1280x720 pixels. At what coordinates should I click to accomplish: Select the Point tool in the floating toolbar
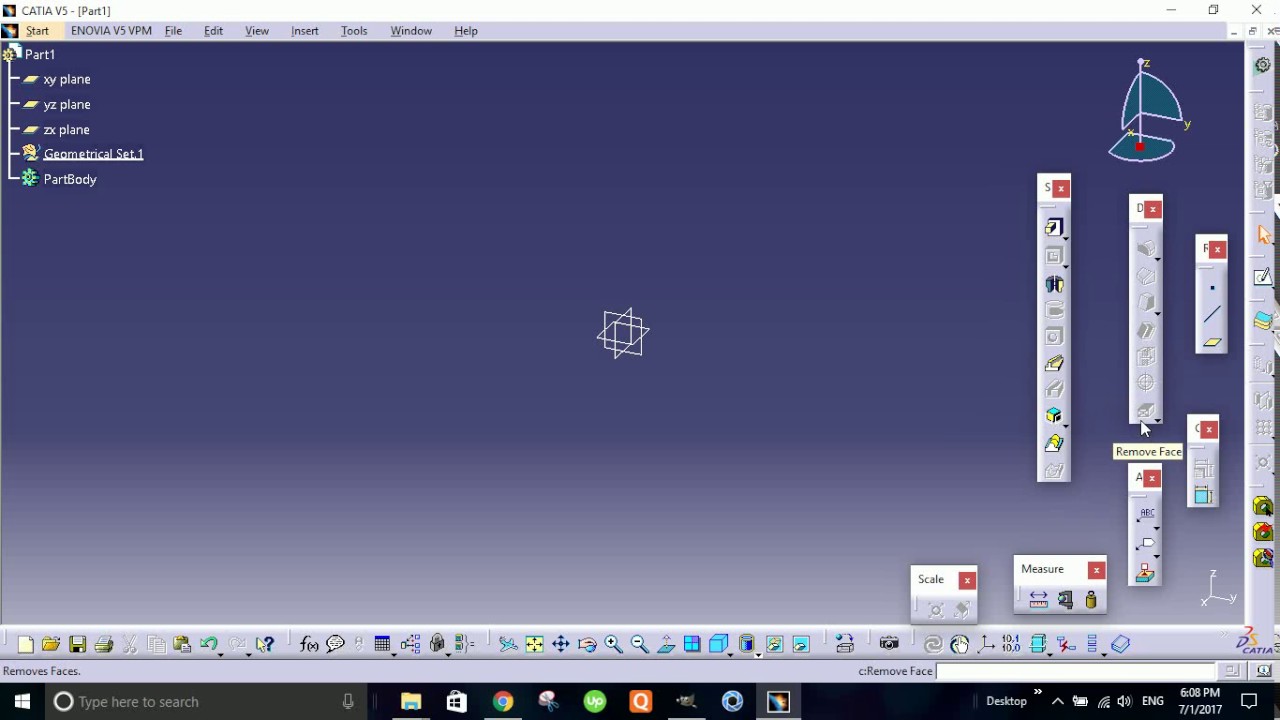tap(1212, 288)
